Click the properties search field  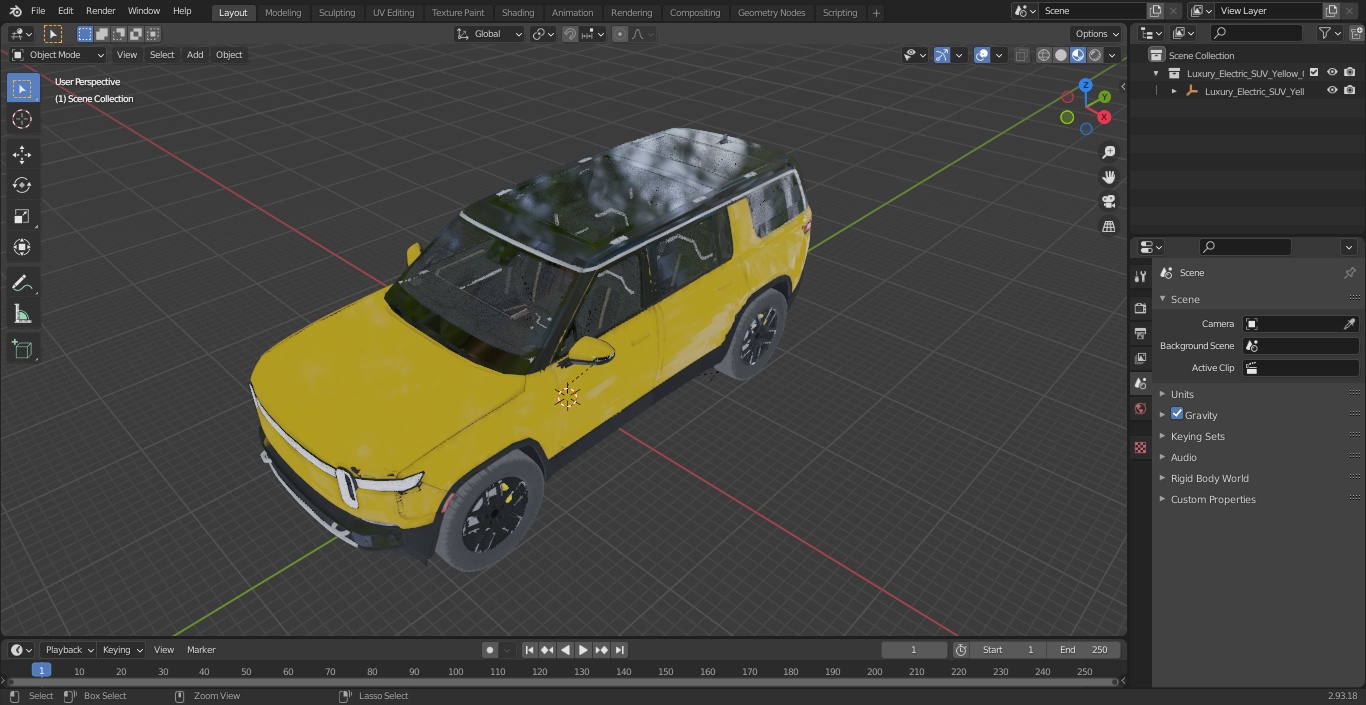[x=1245, y=247]
